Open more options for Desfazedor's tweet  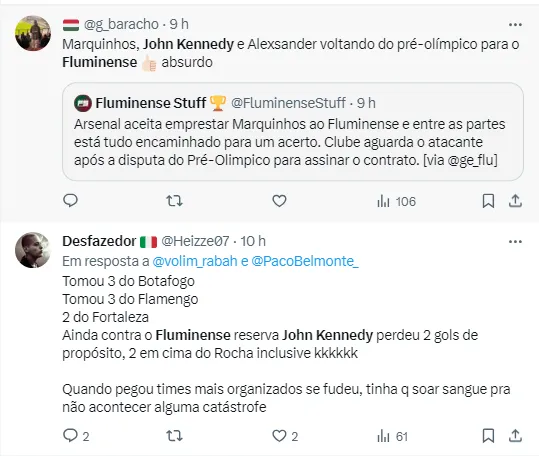515,242
